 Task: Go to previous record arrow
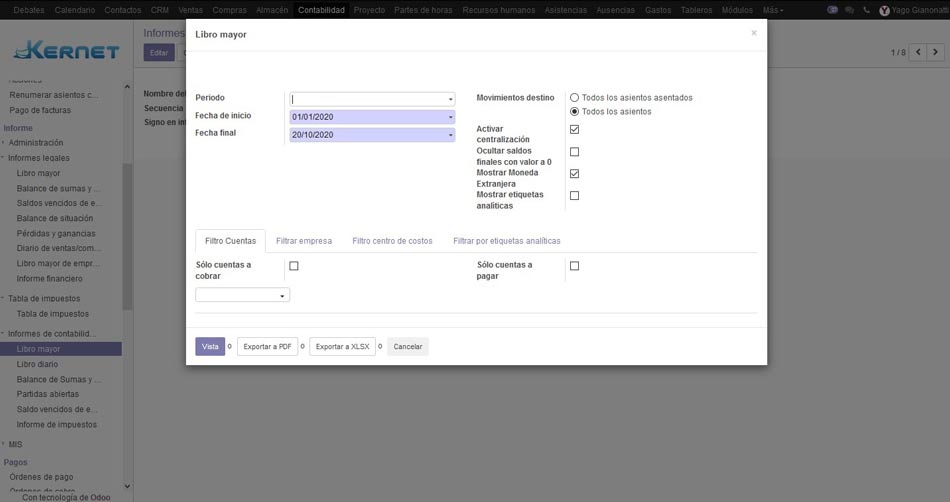pos(919,52)
